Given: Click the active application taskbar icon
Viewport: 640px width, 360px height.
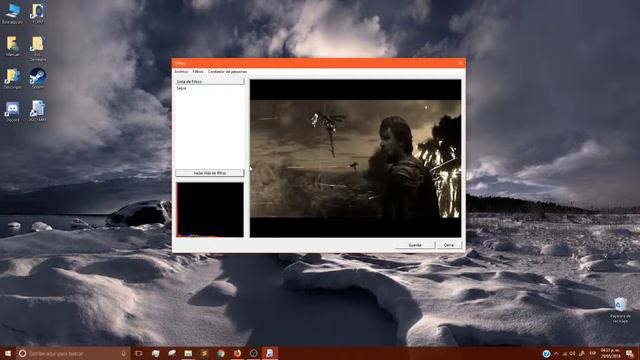Looking at the screenshot, I should click(270, 353).
